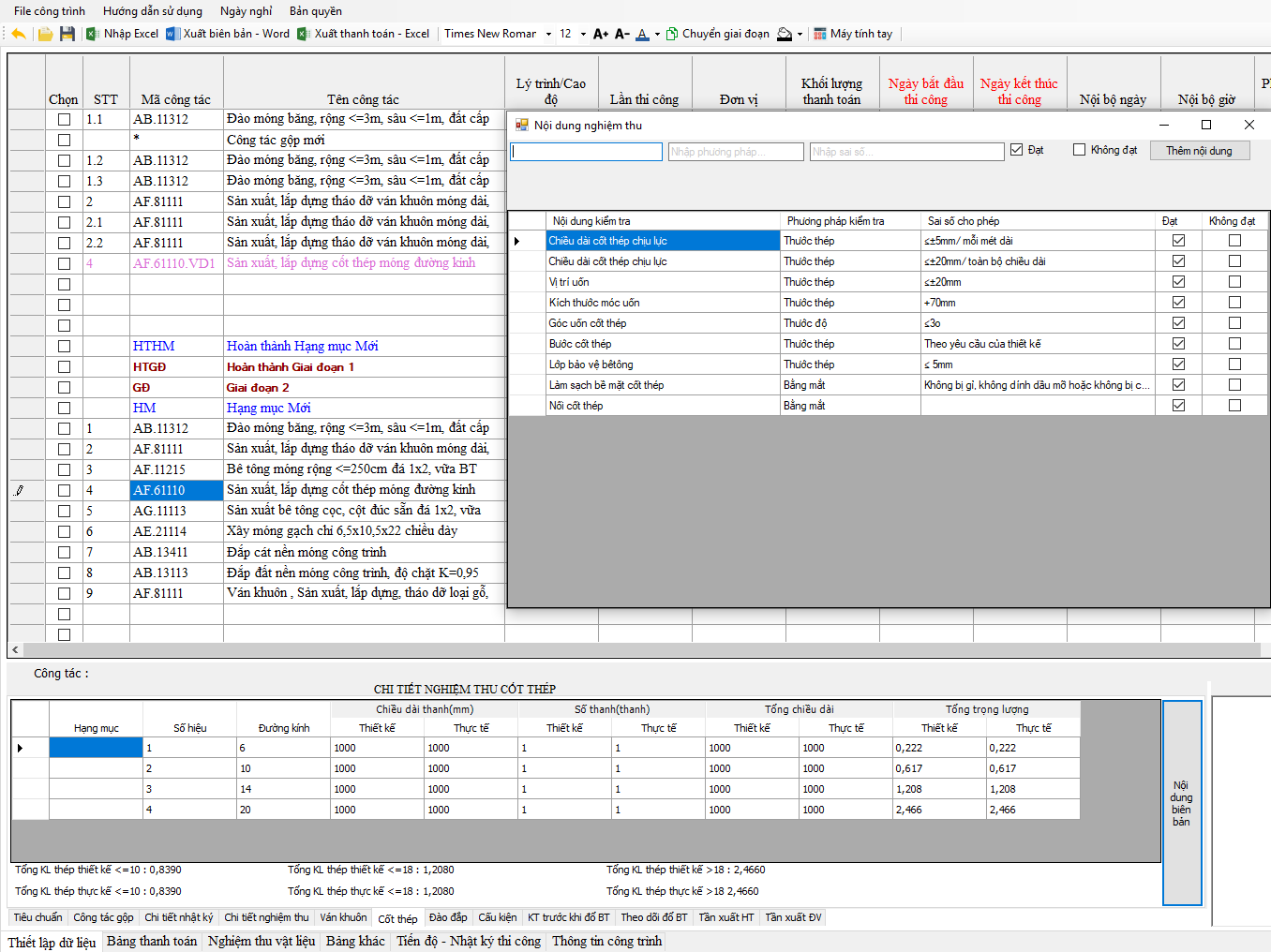Decrease font size with A- icon
The width and height of the screenshot is (1271, 952).
(x=622, y=34)
